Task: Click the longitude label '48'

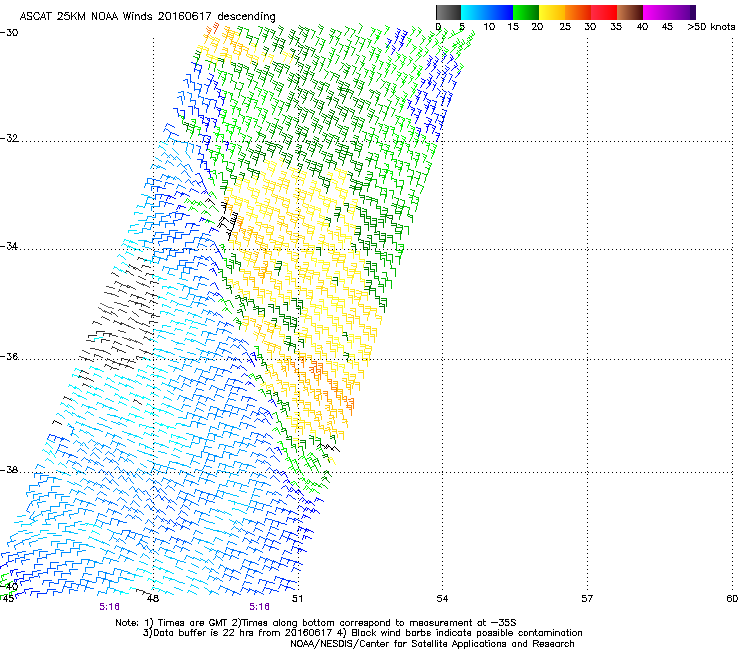Action: (x=152, y=599)
